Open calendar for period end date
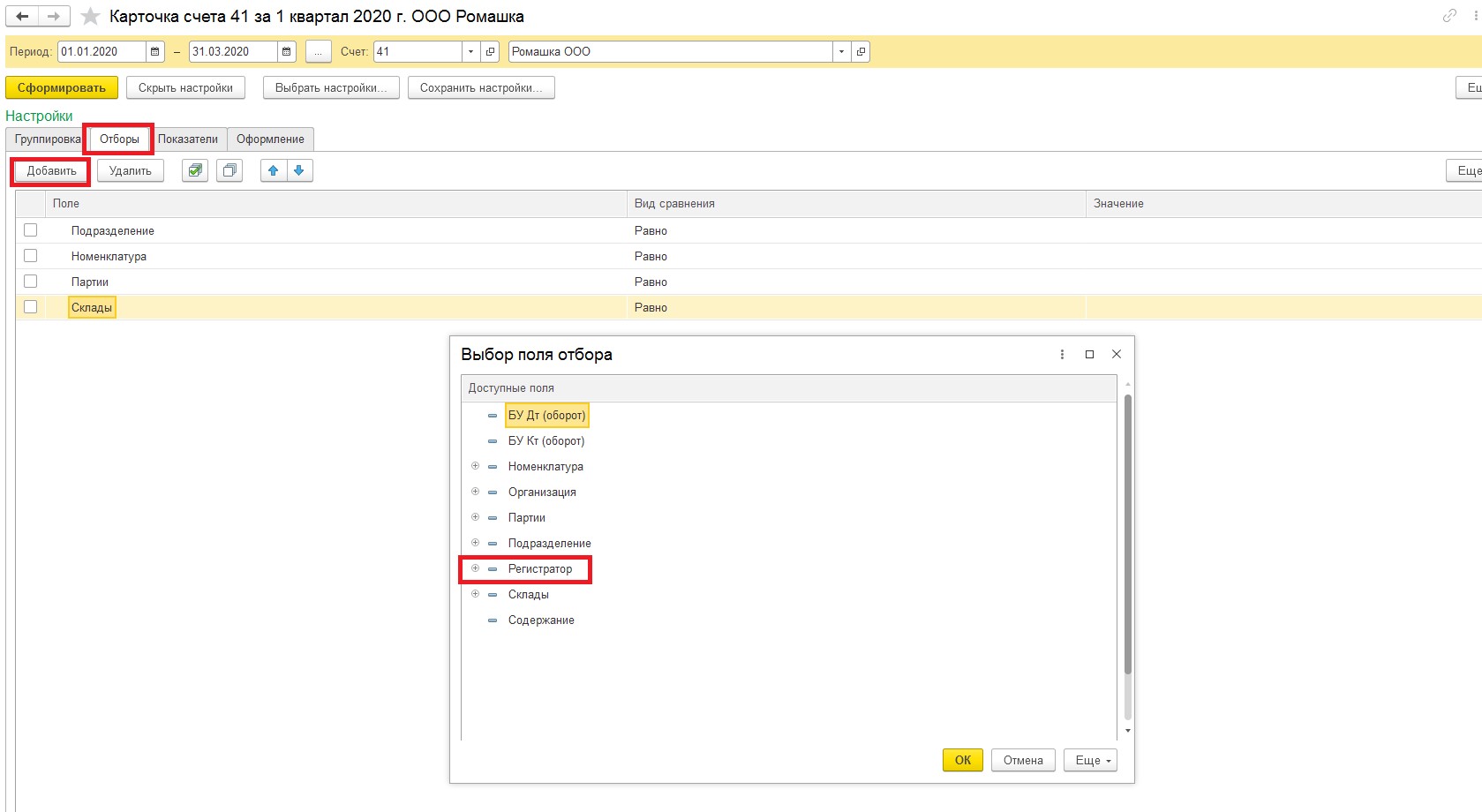The image size is (1482, 812). point(286,51)
